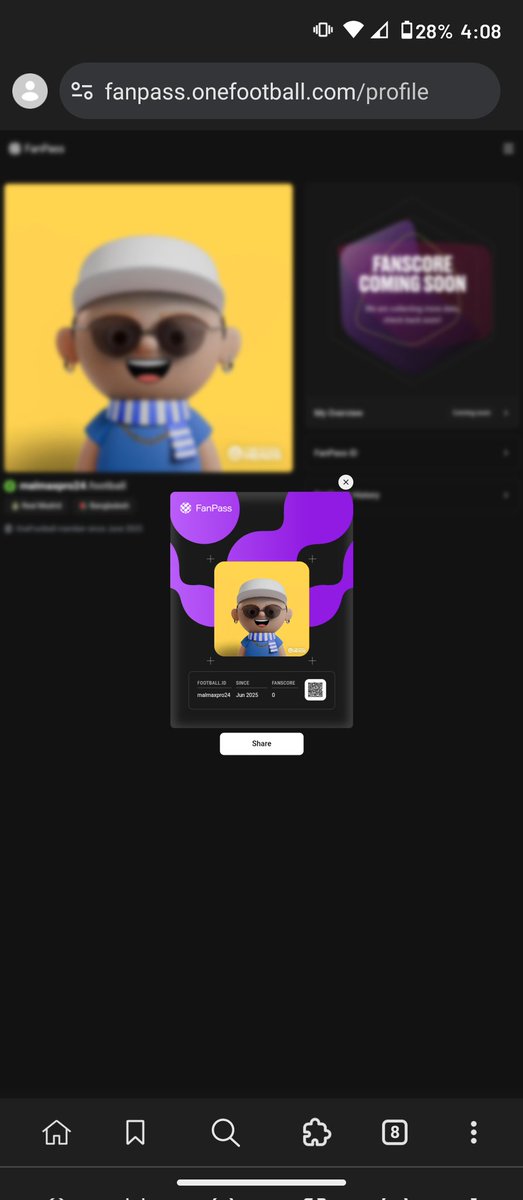Open site settings icon in address bar
Image resolution: width=523 pixels, height=1200 pixels.
[82, 92]
